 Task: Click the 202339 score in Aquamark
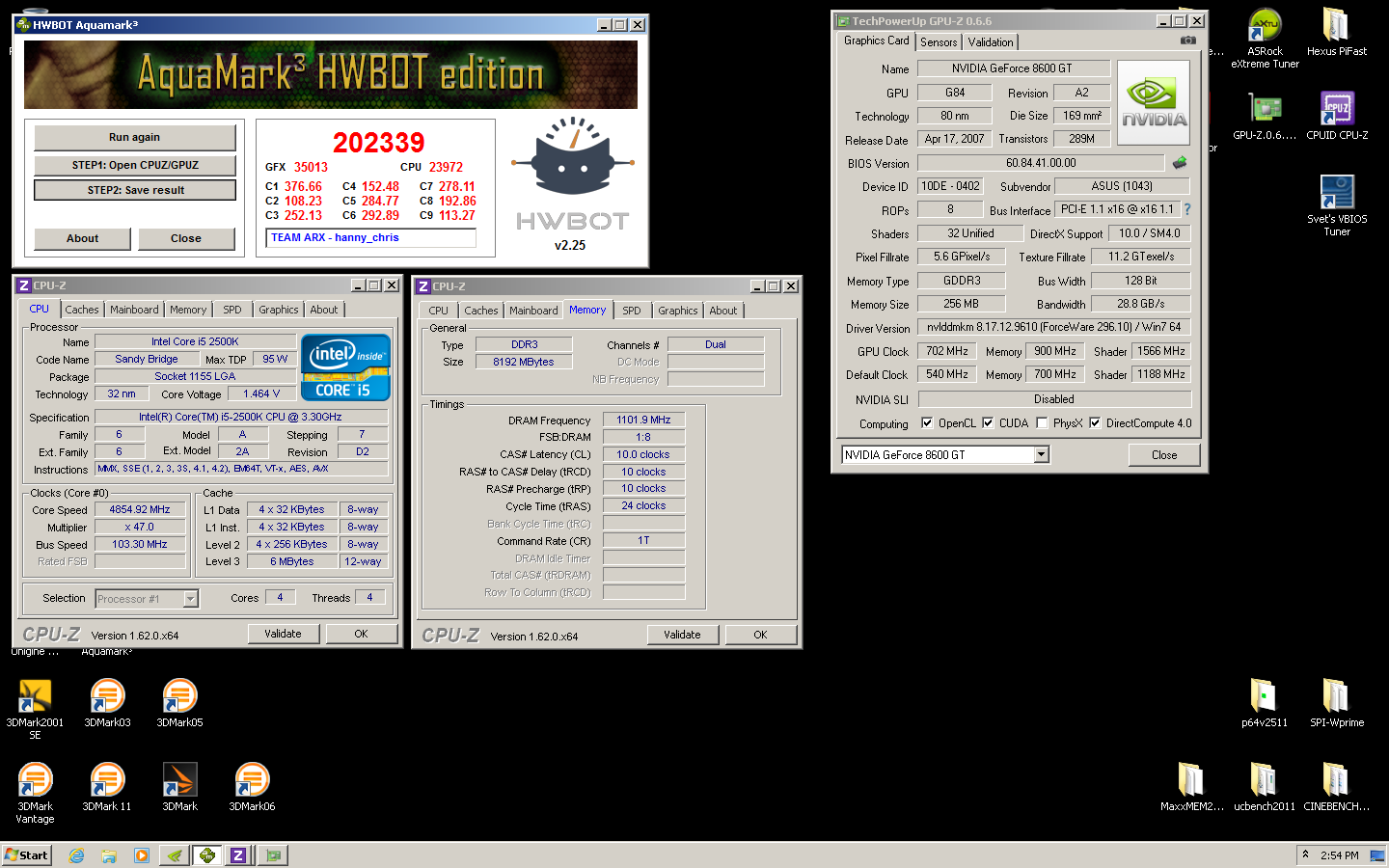pyautogui.click(x=378, y=143)
